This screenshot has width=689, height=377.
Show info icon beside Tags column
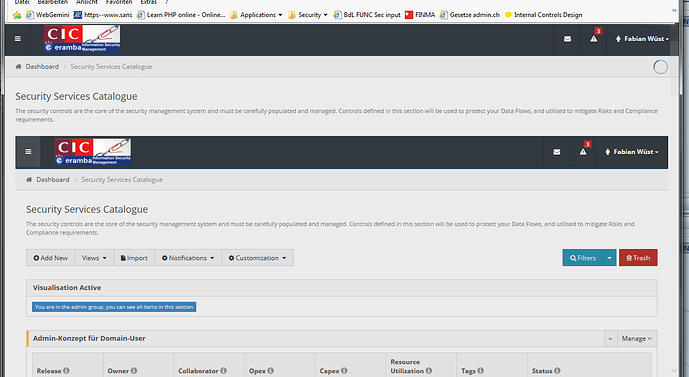coord(481,371)
